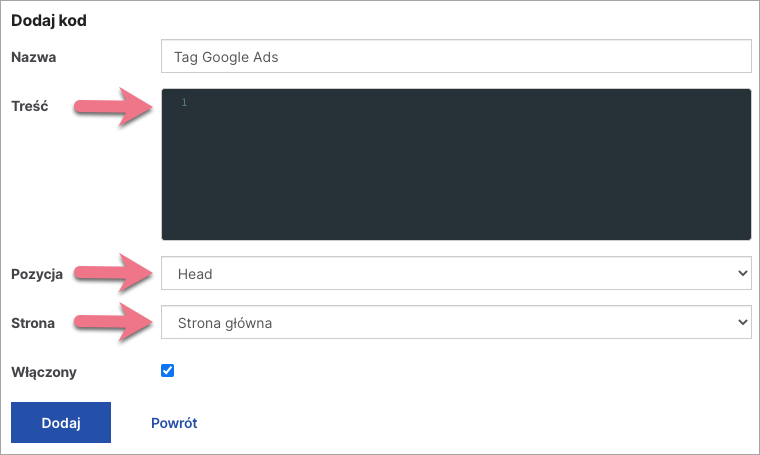Click line number 1 in the code gutter
Viewport: 760px width, 455px height.
tap(184, 103)
